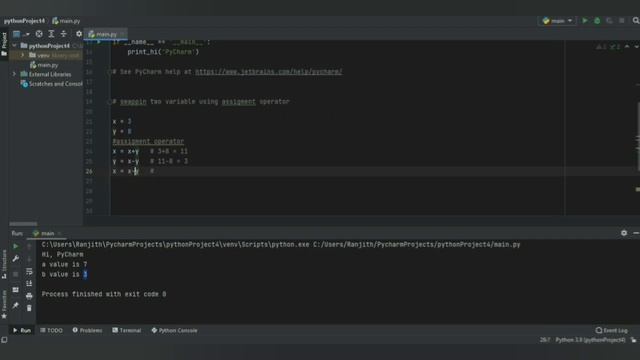
Task: Click the line:column position indicator
Action: (545, 340)
